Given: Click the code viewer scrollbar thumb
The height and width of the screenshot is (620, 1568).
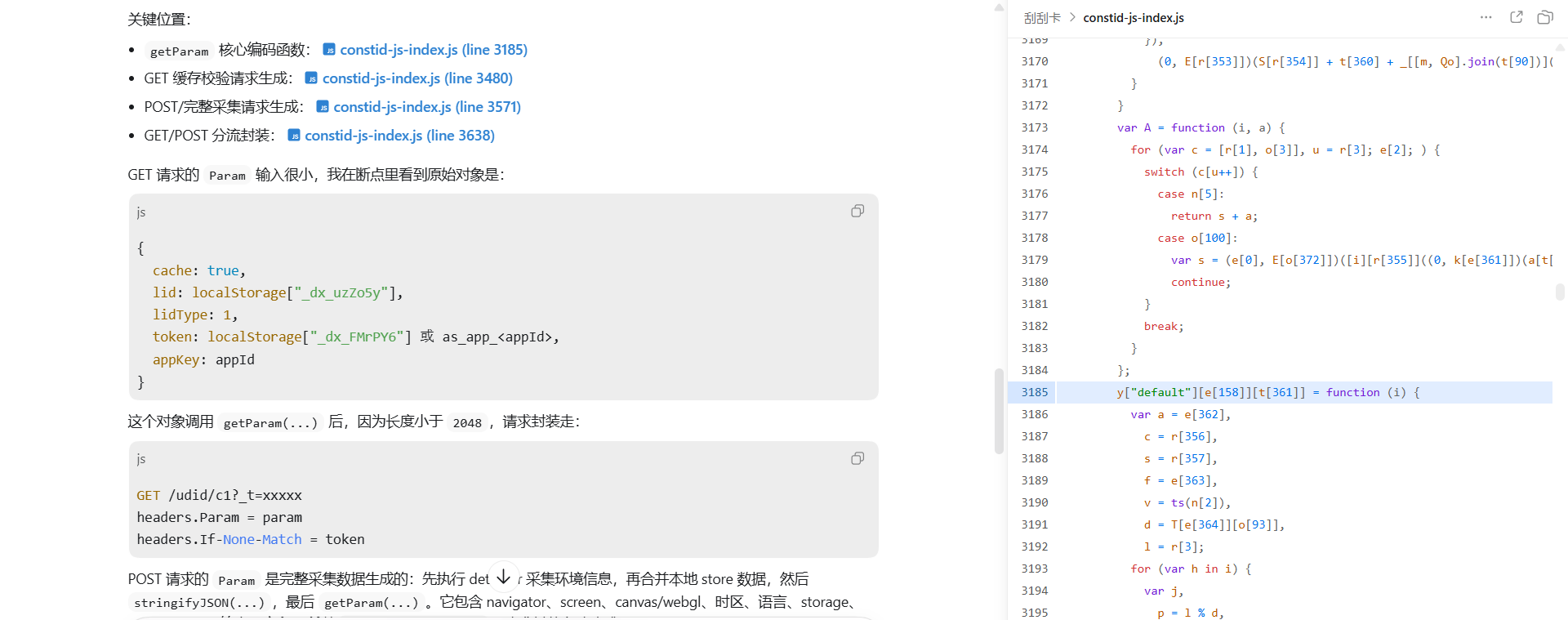Looking at the screenshot, I should click(x=1560, y=292).
